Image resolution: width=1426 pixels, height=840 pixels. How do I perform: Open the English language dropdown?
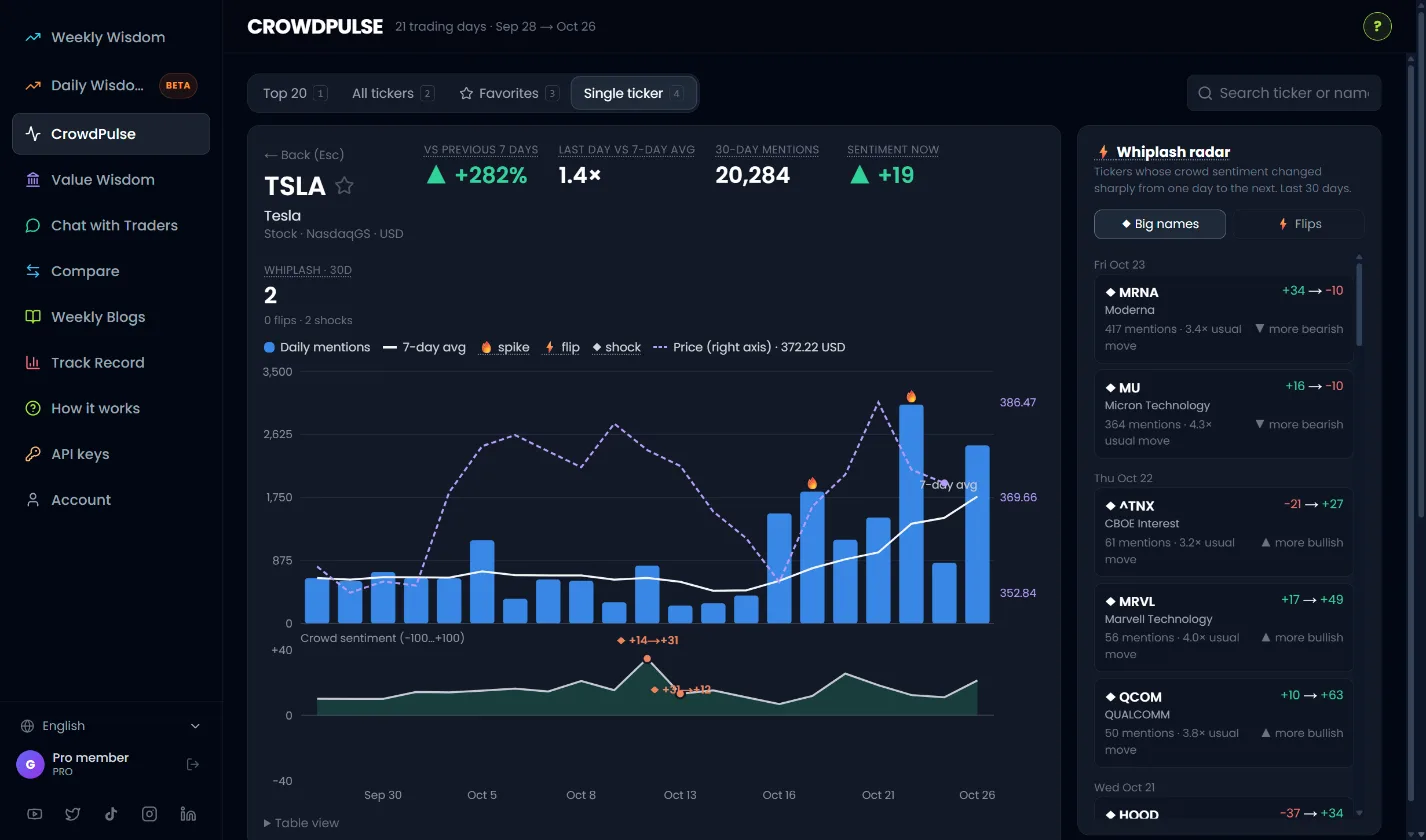tap(110, 726)
